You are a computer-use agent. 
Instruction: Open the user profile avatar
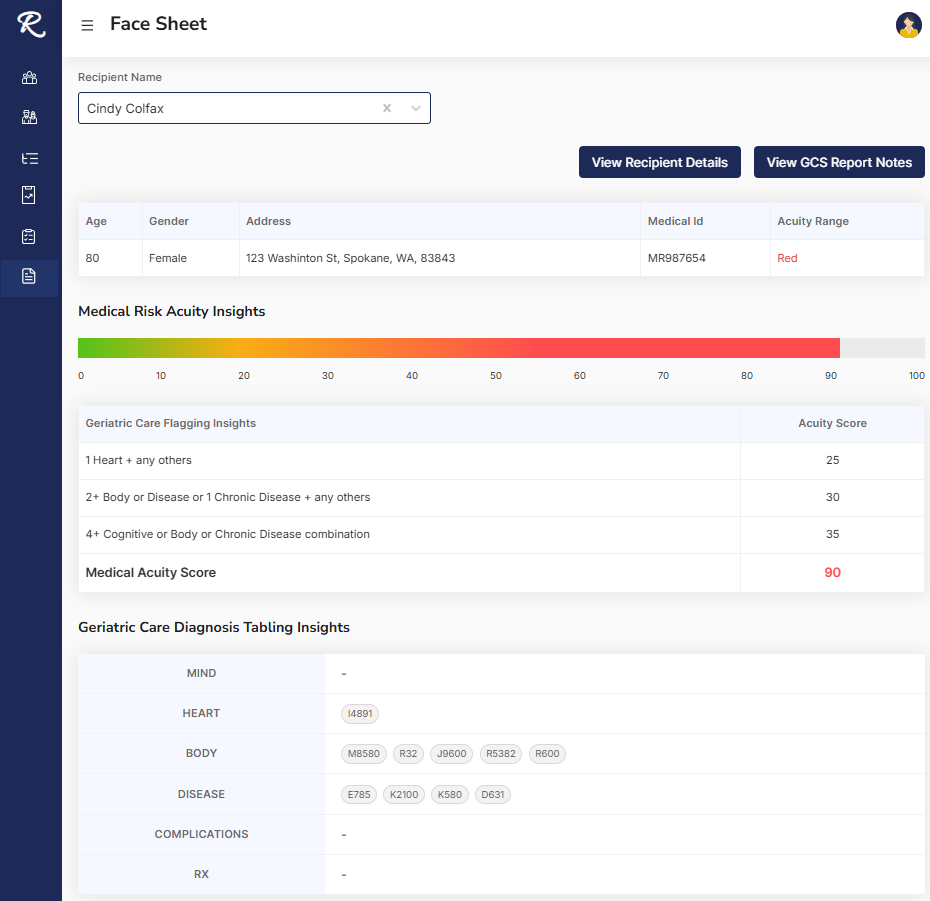click(x=908, y=25)
